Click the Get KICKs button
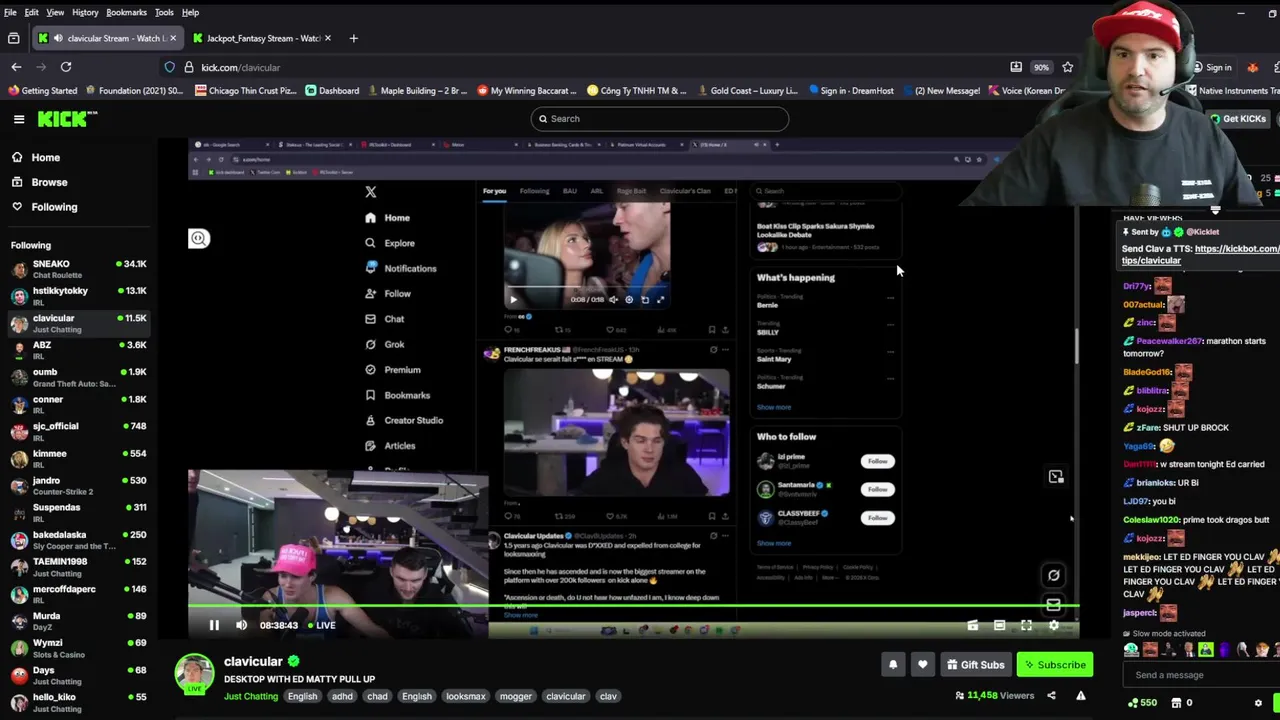Screen dimensions: 1280x720 tap(1238, 119)
